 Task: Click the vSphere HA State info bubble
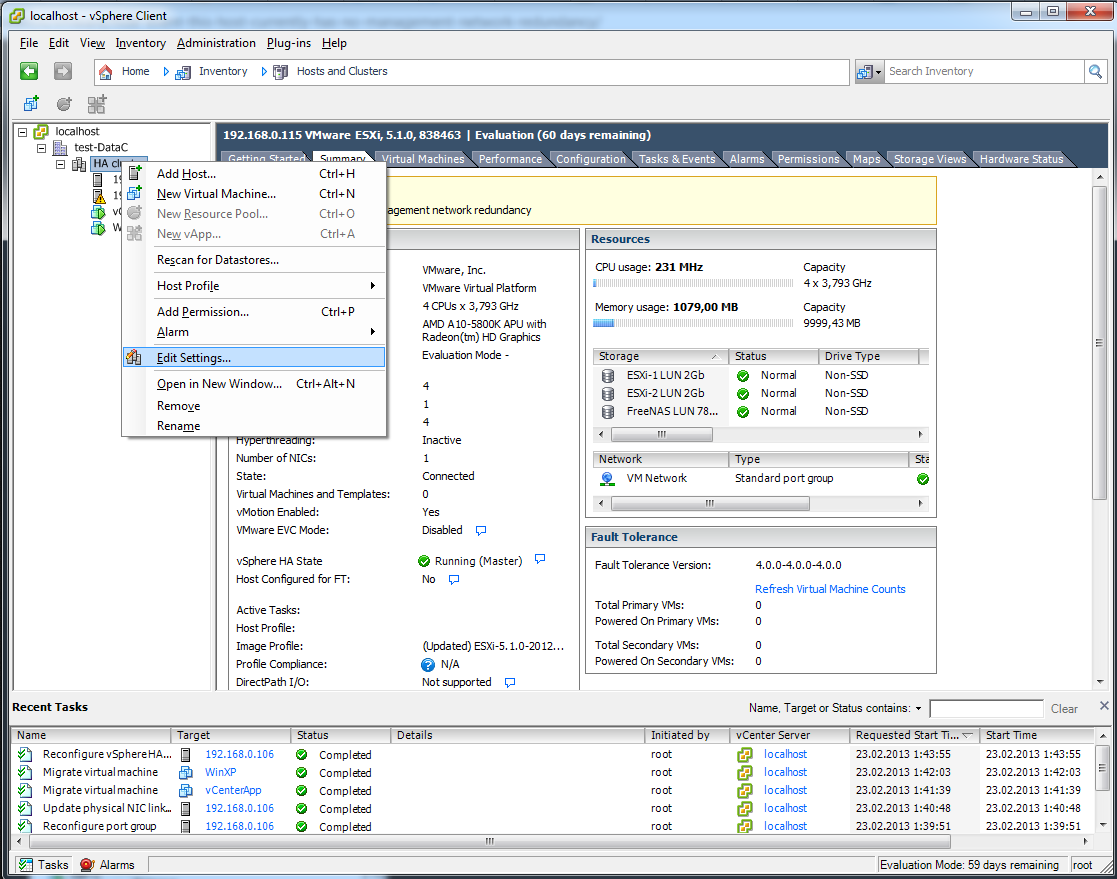(x=540, y=559)
